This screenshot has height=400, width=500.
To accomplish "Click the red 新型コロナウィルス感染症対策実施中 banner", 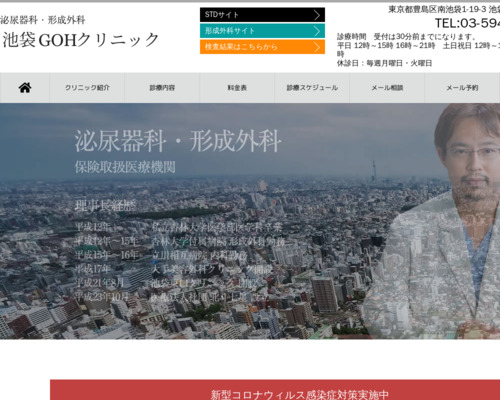I will point(275,390).
